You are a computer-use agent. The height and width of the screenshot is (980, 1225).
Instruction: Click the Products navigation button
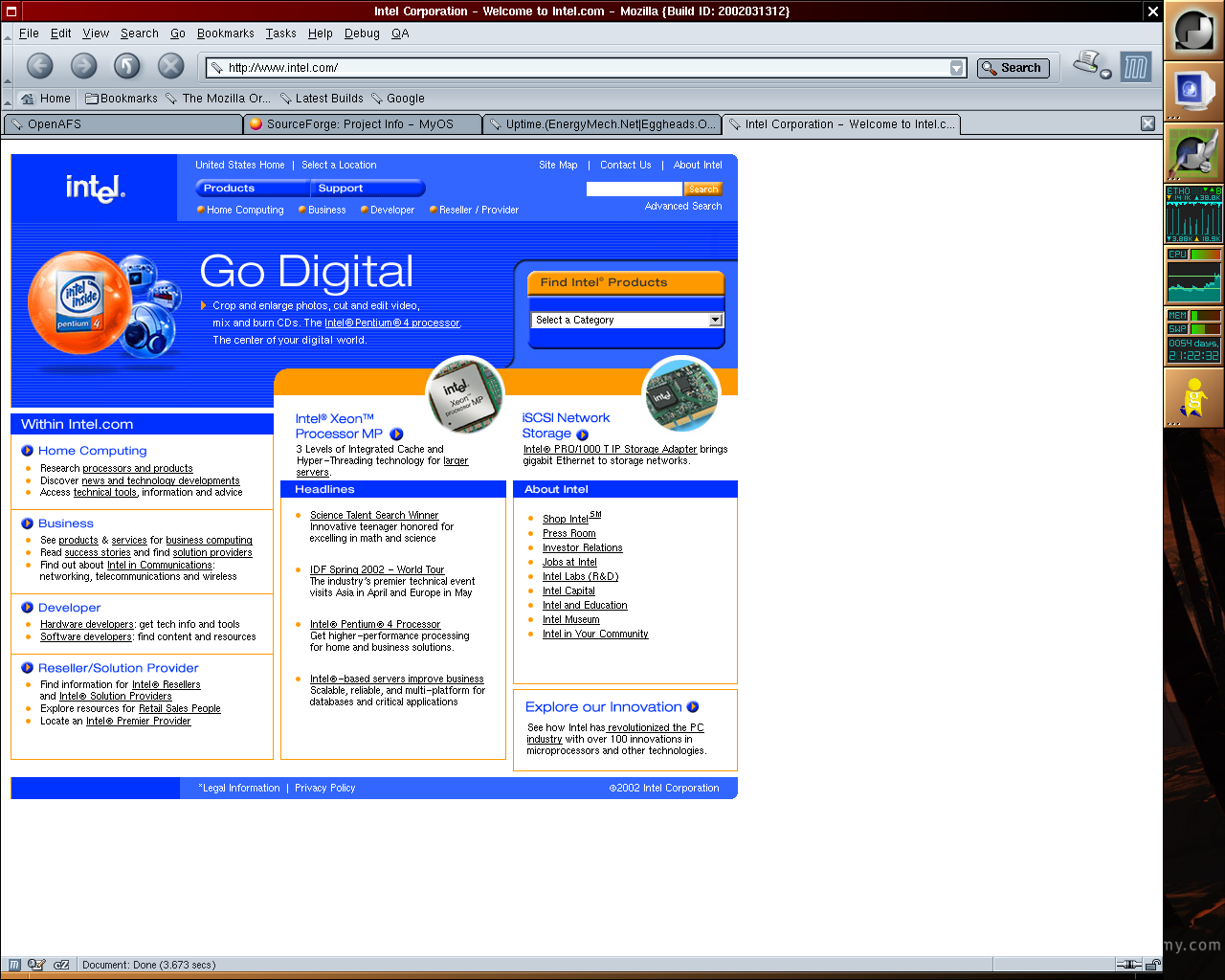[253, 189]
